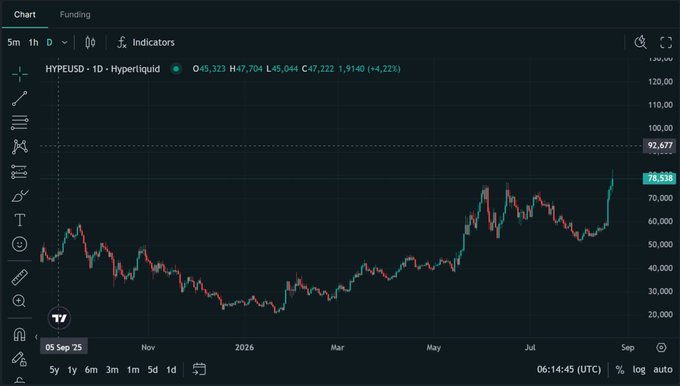Click the low value L45,044
The width and height of the screenshot is (680, 386).
(282, 69)
